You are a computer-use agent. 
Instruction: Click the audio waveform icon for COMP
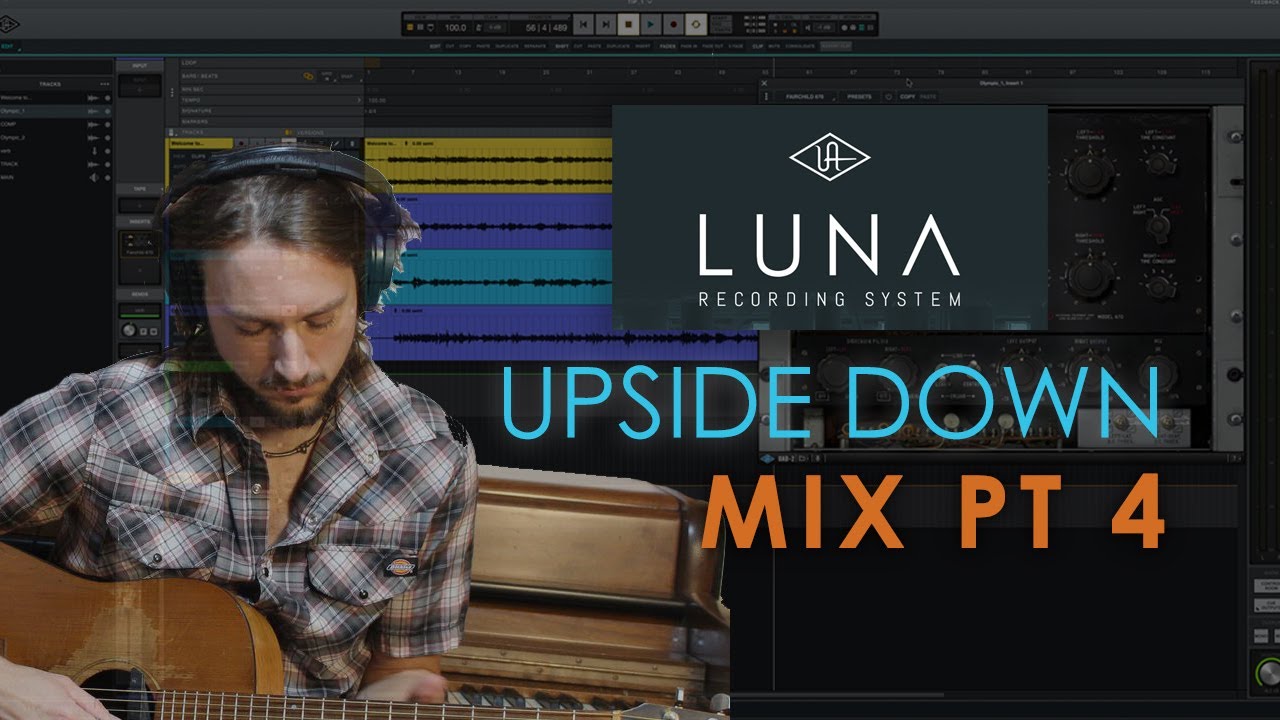coord(93,124)
